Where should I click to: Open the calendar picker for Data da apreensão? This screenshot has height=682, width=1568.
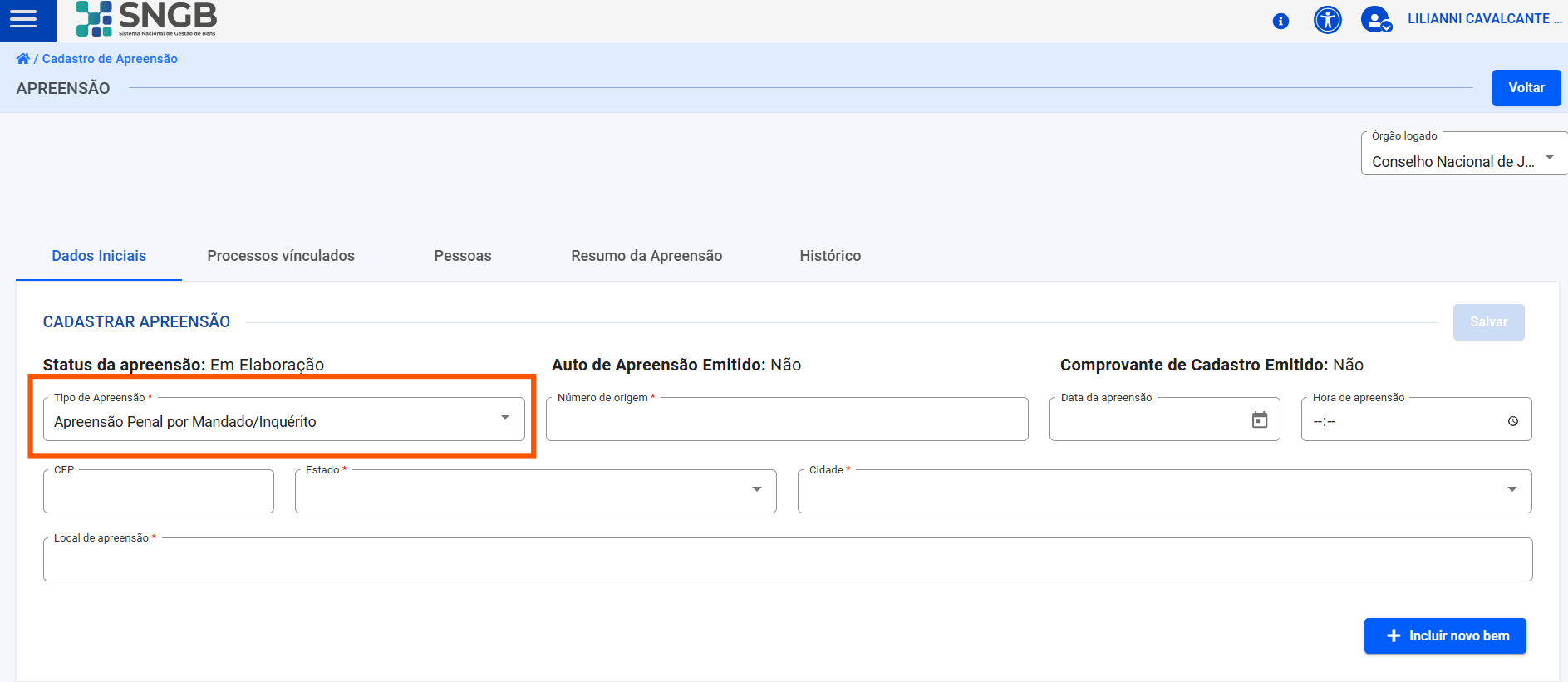(x=1260, y=420)
